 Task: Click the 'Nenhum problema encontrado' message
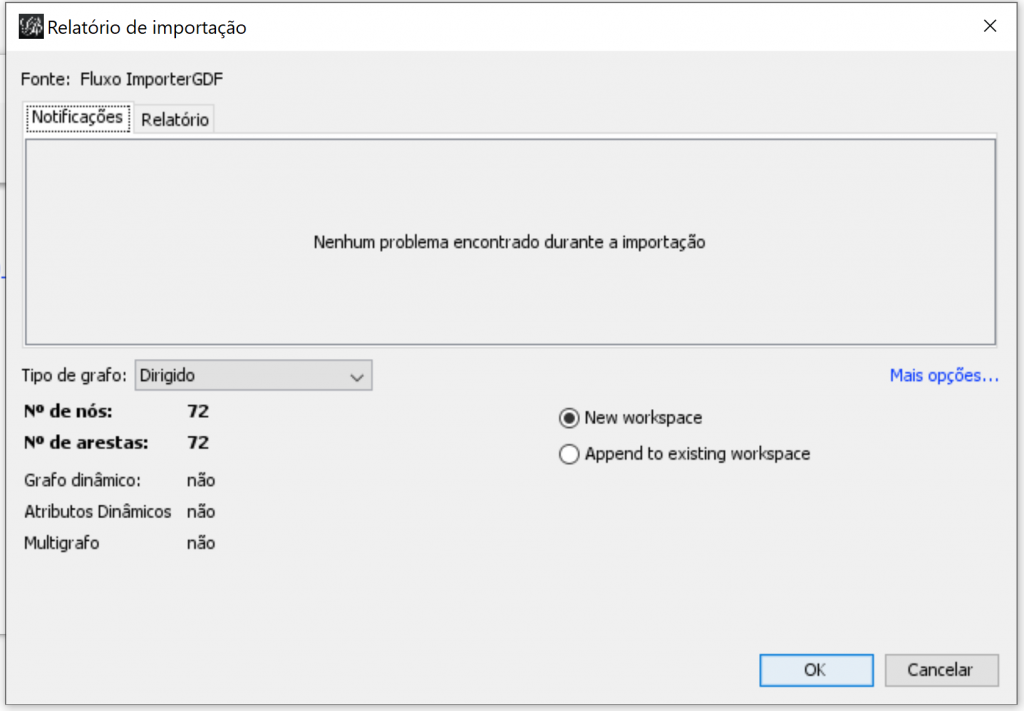(x=510, y=242)
